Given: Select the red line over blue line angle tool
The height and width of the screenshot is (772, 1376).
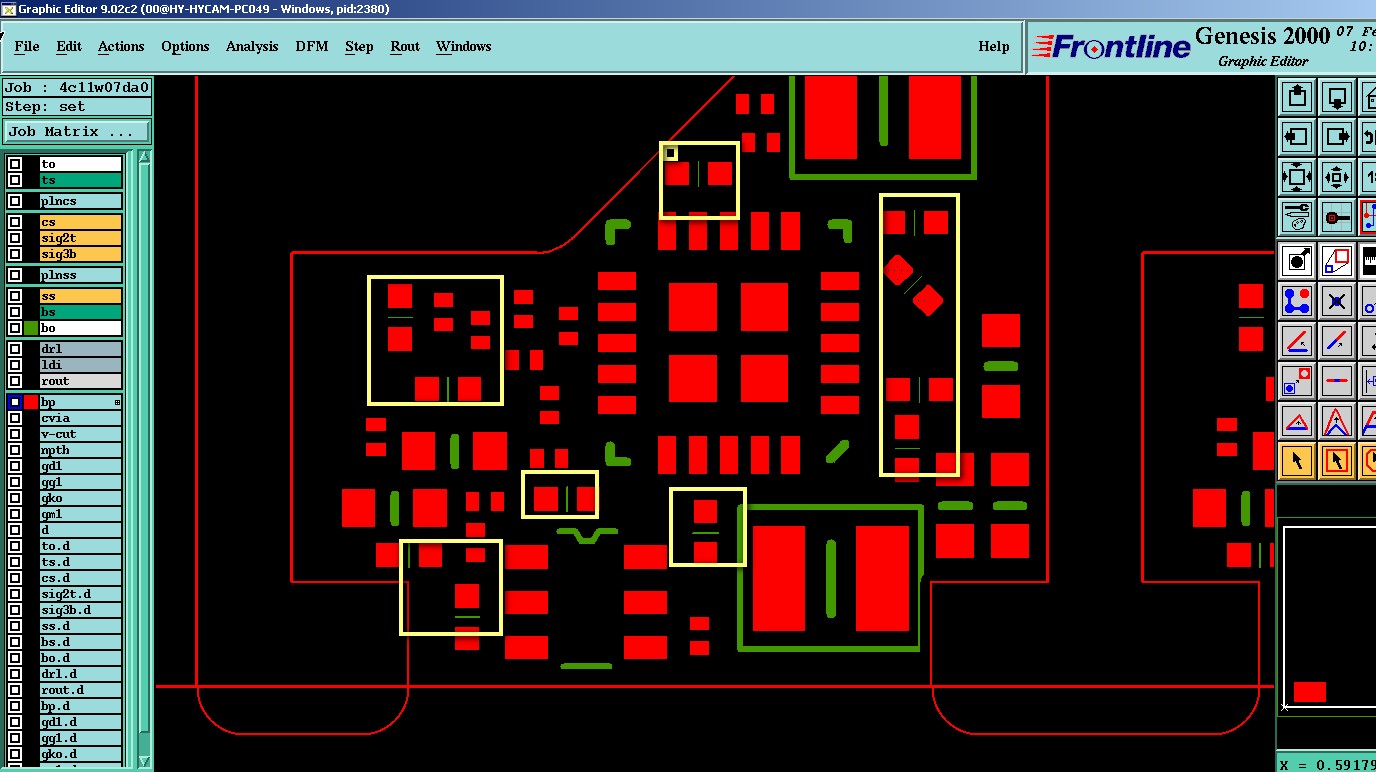Looking at the screenshot, I should click(x=1297, y=341).
